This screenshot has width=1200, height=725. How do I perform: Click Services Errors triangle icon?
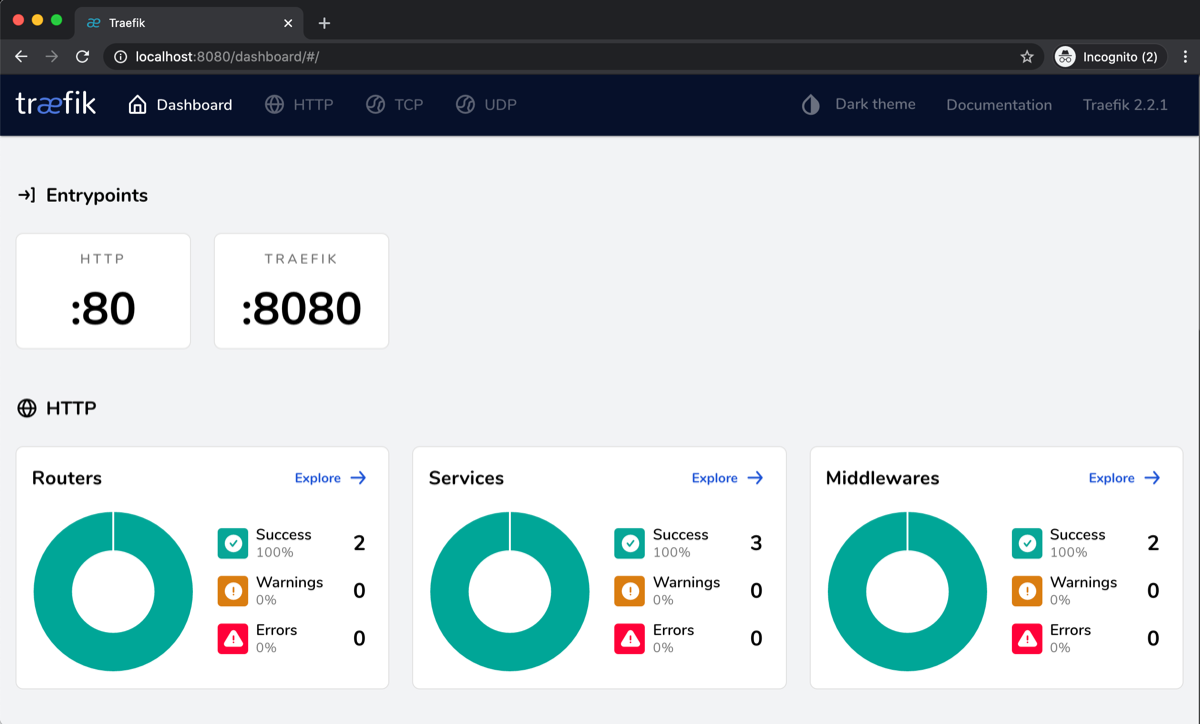click(630, 639)
